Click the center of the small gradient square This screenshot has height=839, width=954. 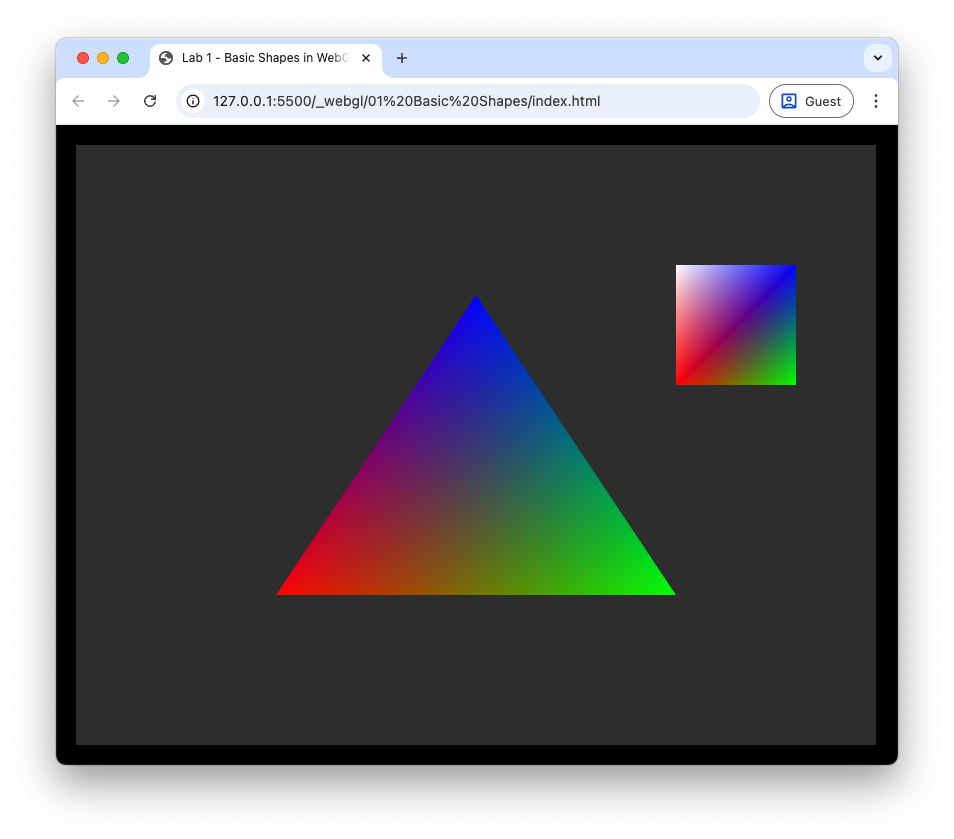(736, 325)
